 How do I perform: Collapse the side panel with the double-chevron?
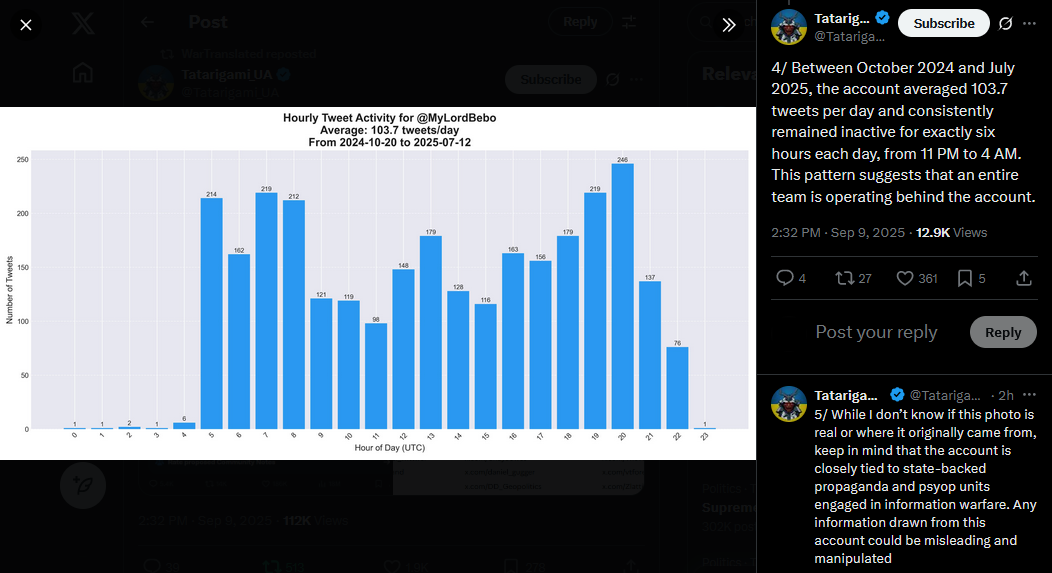pos(729,25)
